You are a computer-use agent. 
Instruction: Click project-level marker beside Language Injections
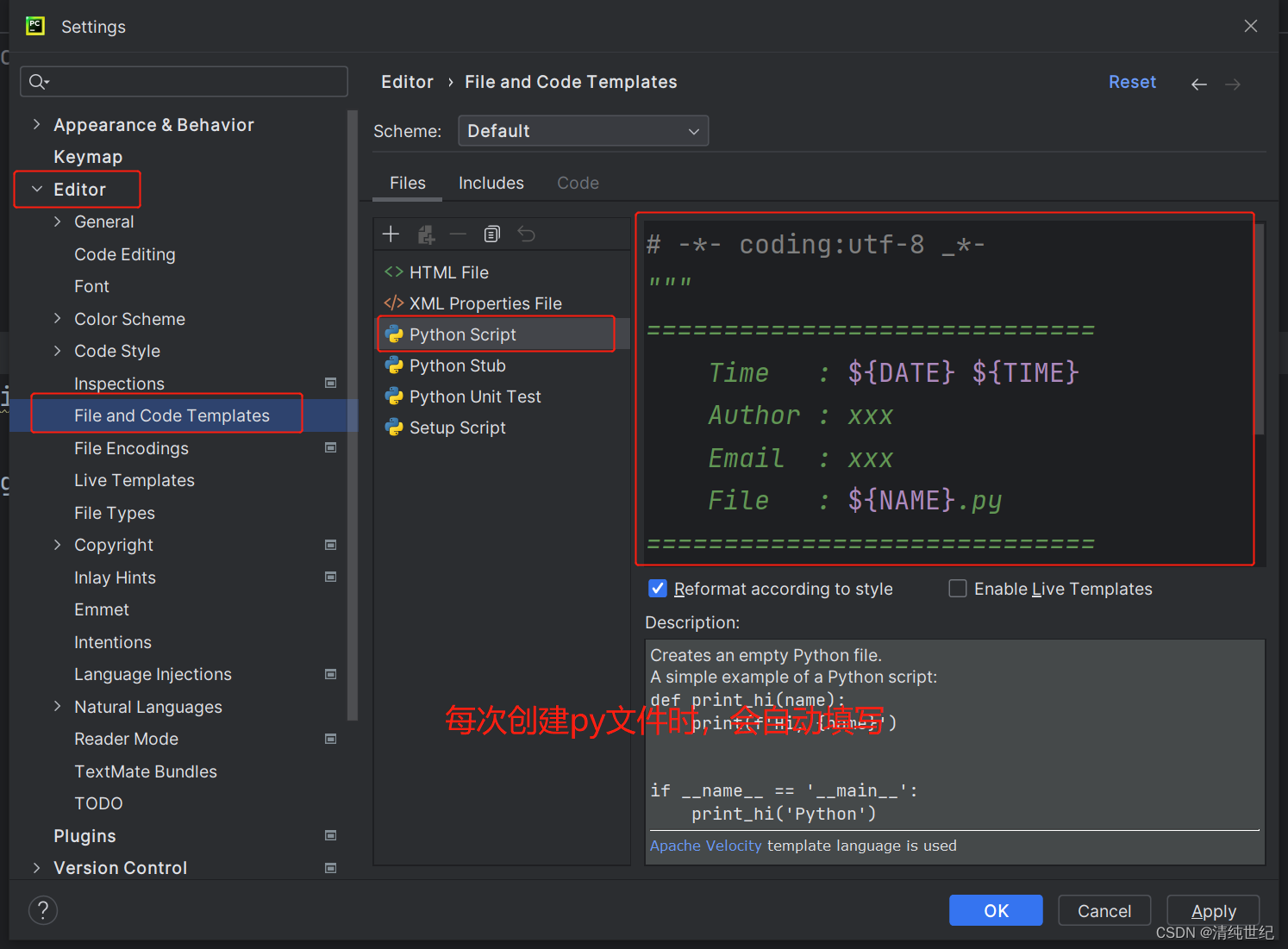(x=330, y=674)
